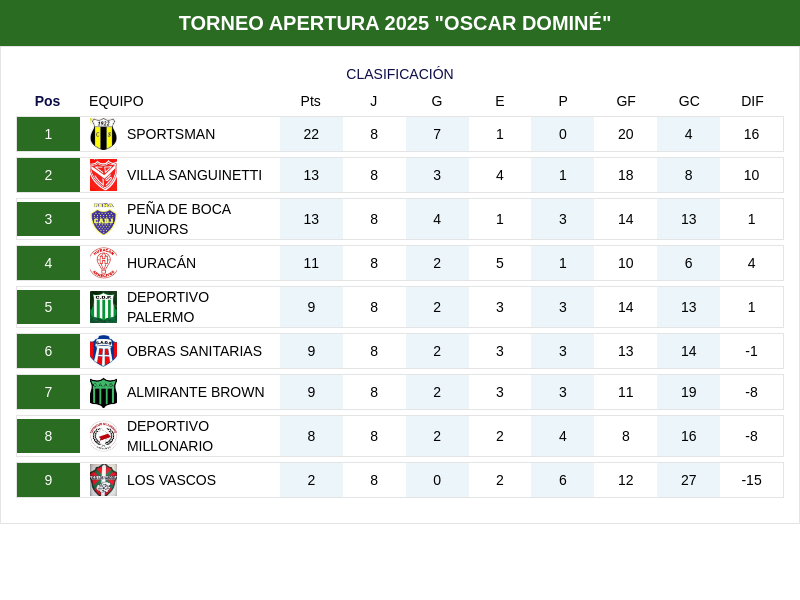Open the Deportivo Palermo crest
800x600 pixels.
103,307
